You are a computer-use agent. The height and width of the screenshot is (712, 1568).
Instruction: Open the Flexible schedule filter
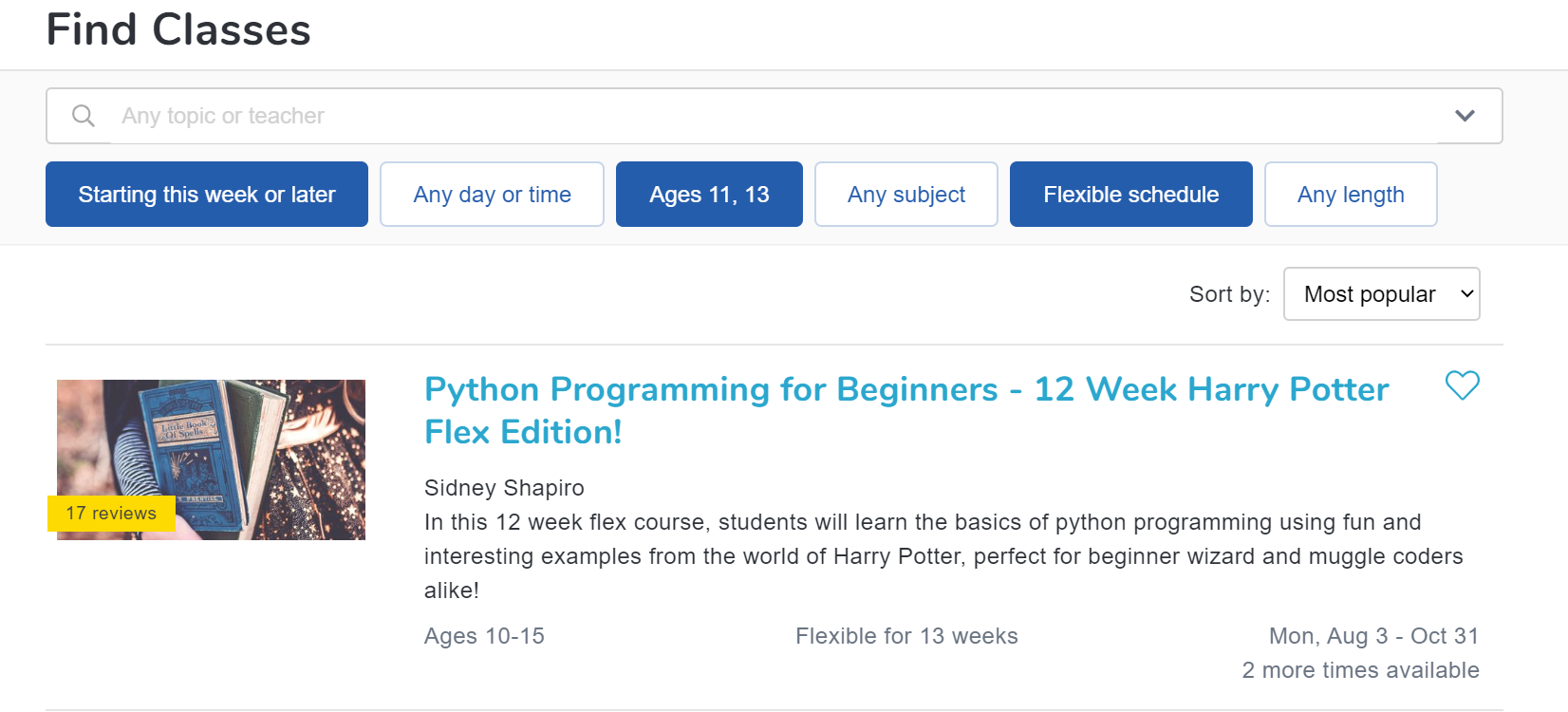point(1131,195)
